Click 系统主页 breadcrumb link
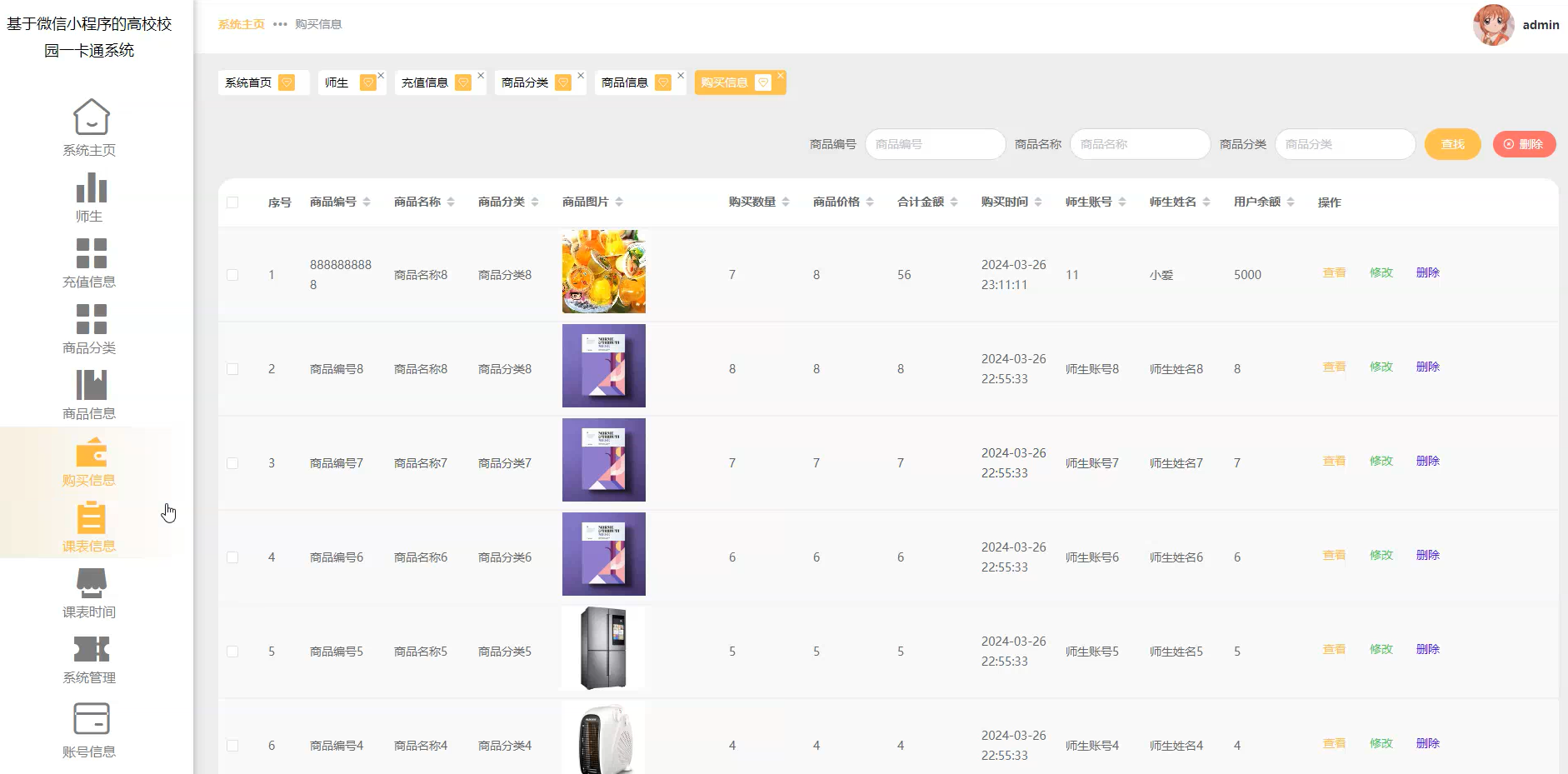 pyautogui.click(x=241, y=24)
